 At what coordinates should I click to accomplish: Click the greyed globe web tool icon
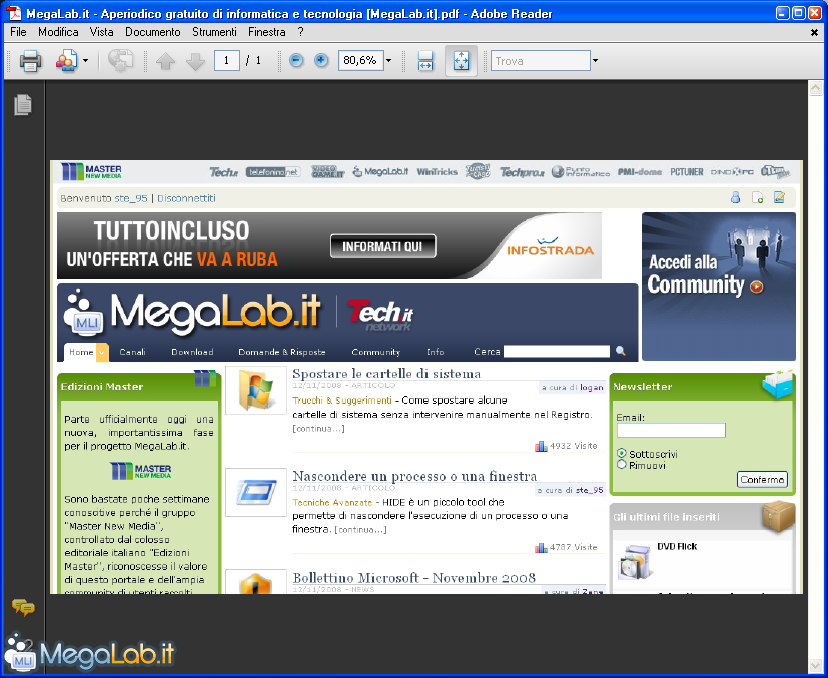tap(120, 61)
